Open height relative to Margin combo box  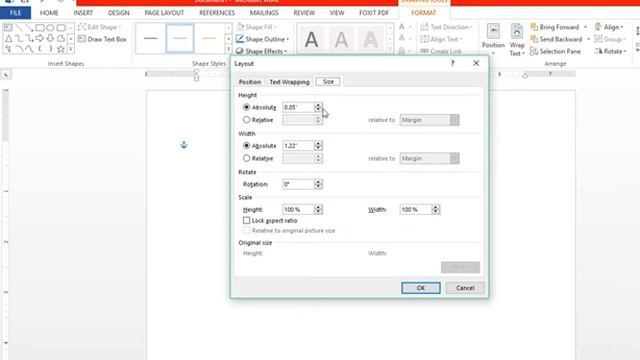[429, 120]
